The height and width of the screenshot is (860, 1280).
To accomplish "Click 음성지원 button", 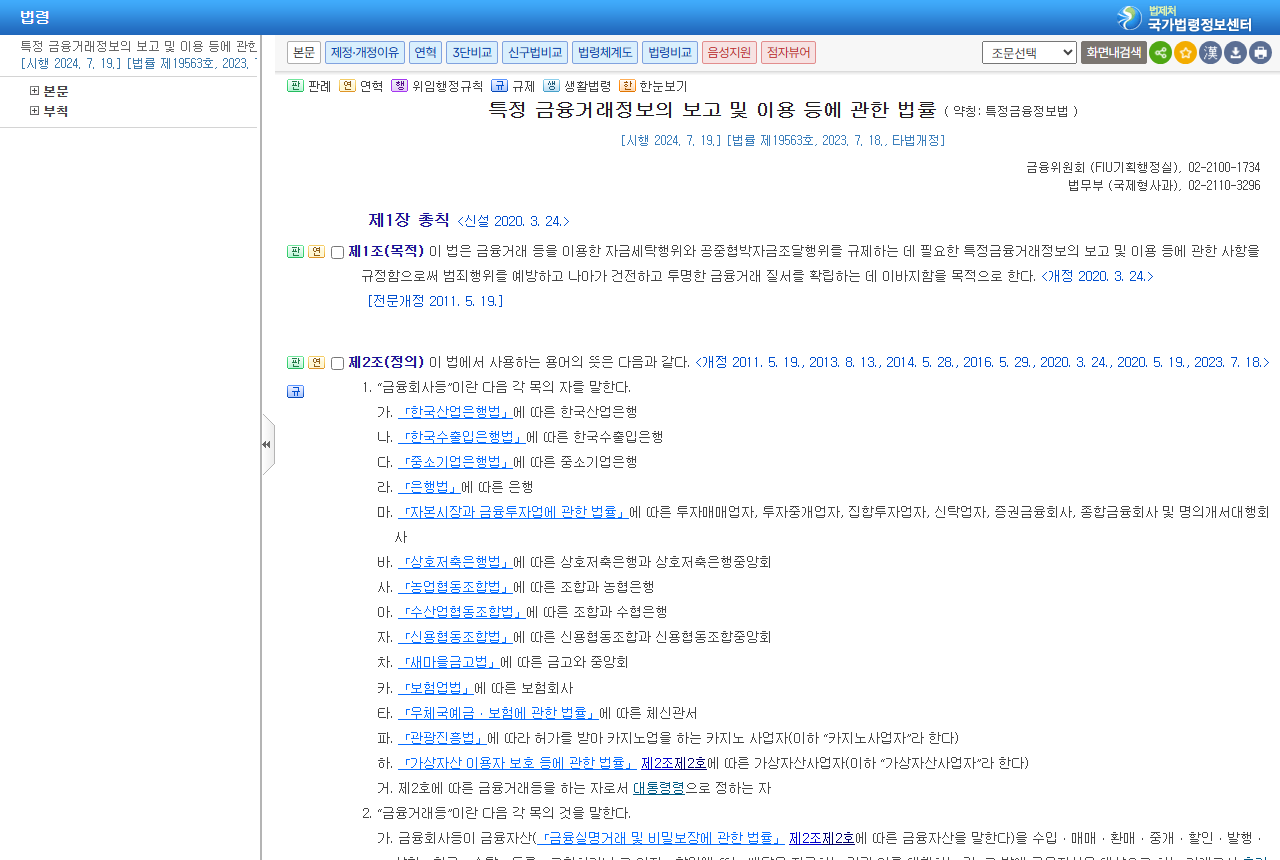I will point(729,52).
